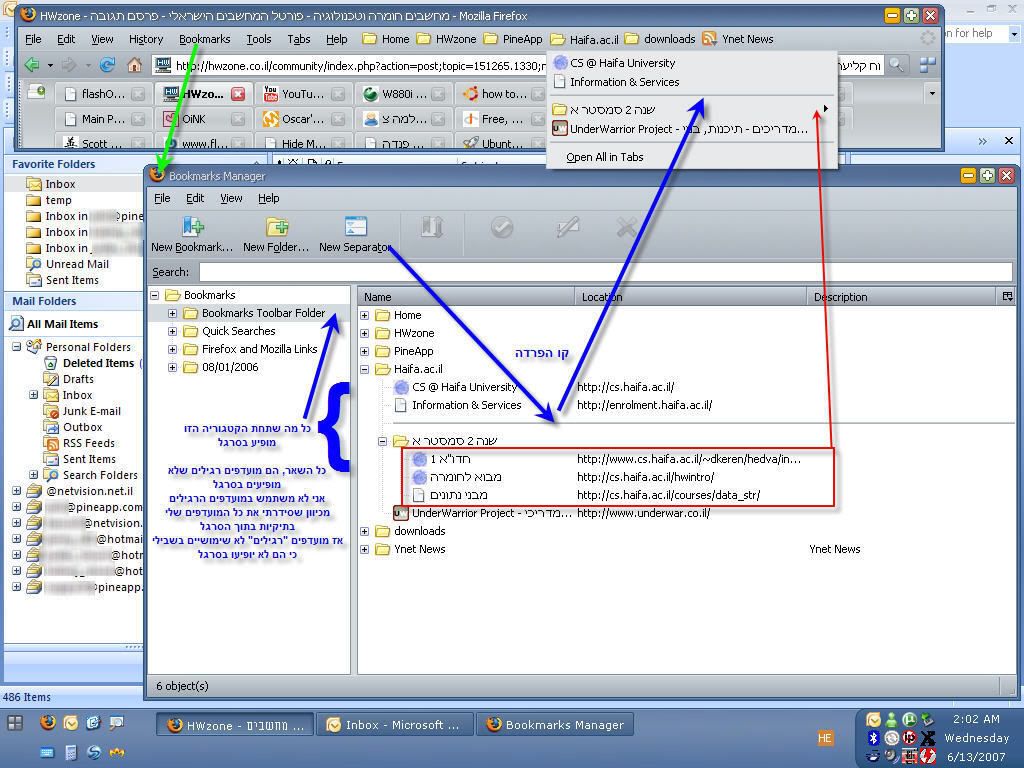
Task: Choose Open All in Tabs from dropdown
Action: [x=605, y=157]
